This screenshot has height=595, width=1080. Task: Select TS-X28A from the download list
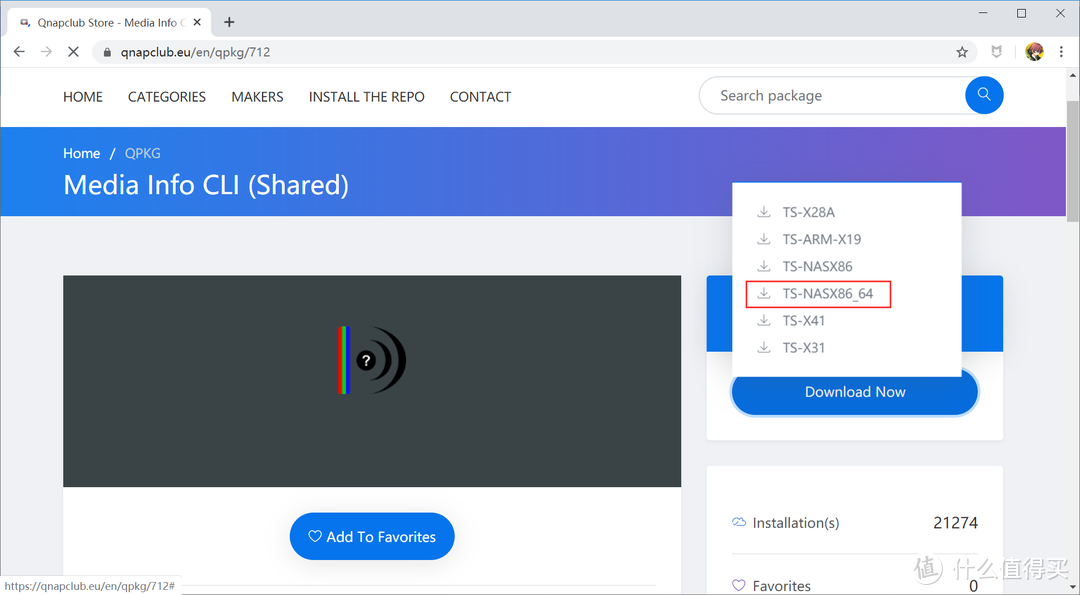point(809,212)
